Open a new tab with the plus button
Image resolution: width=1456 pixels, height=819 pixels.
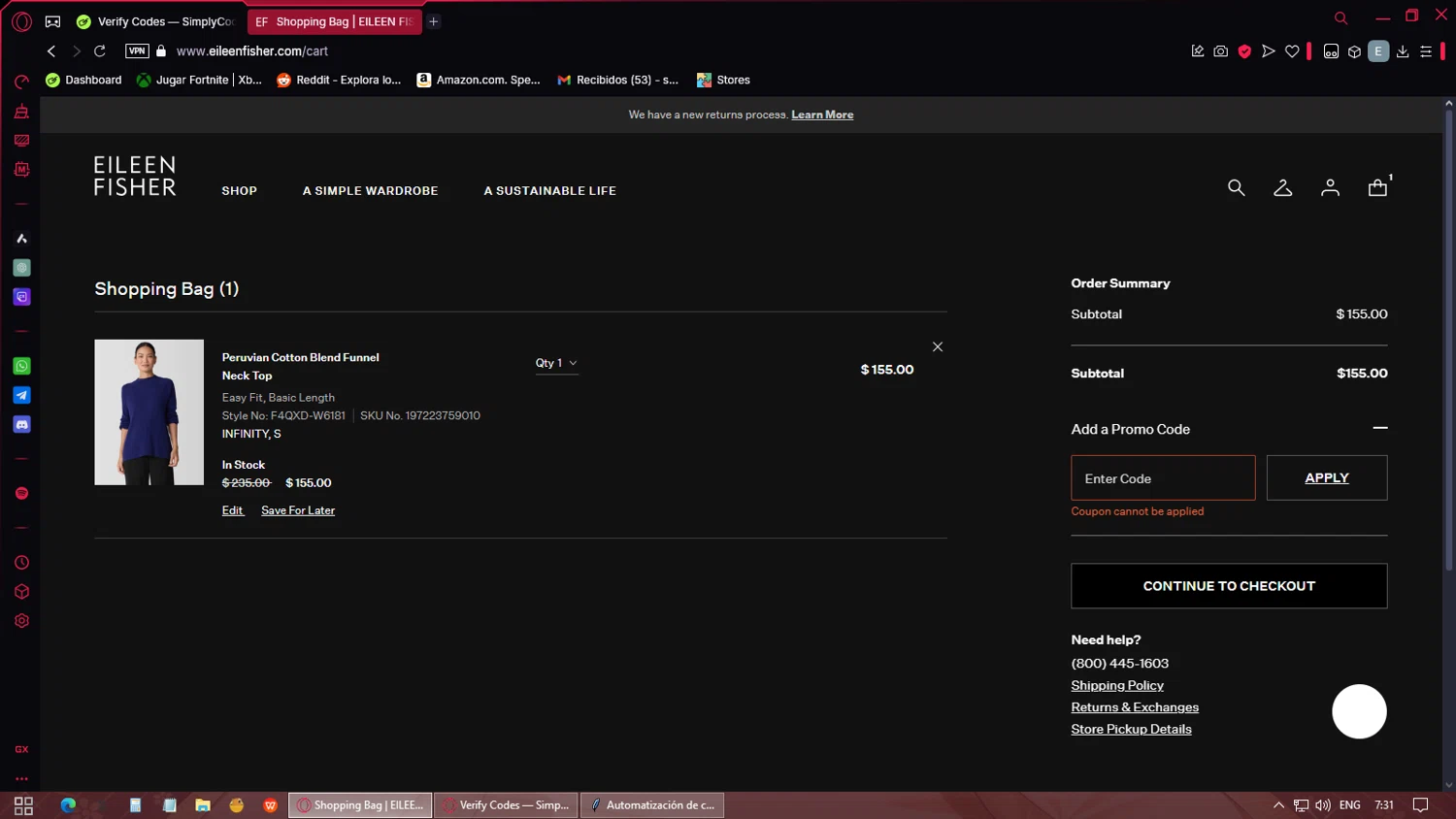pos(434,21)
